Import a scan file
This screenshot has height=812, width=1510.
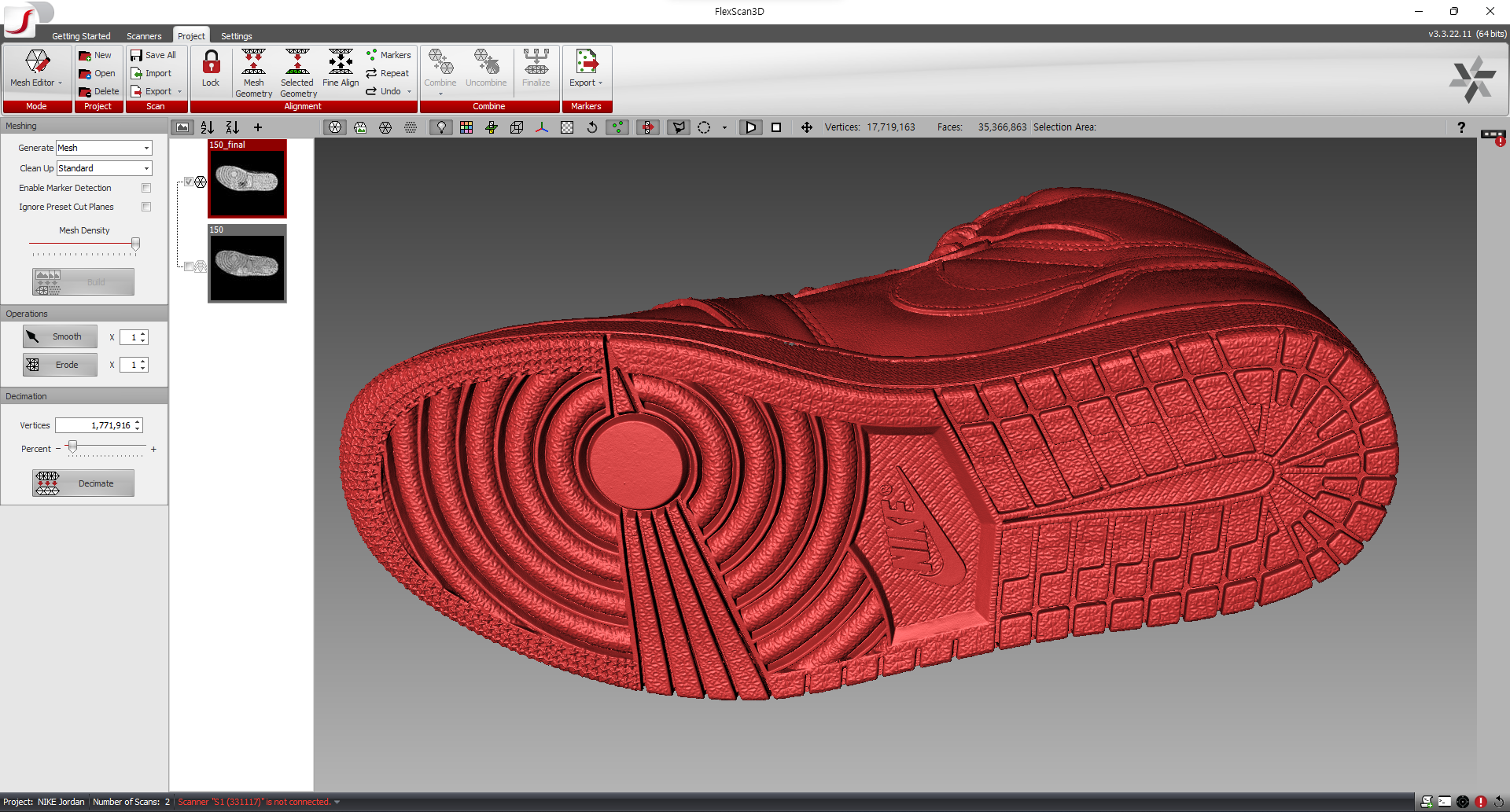[x=151, y=73]
